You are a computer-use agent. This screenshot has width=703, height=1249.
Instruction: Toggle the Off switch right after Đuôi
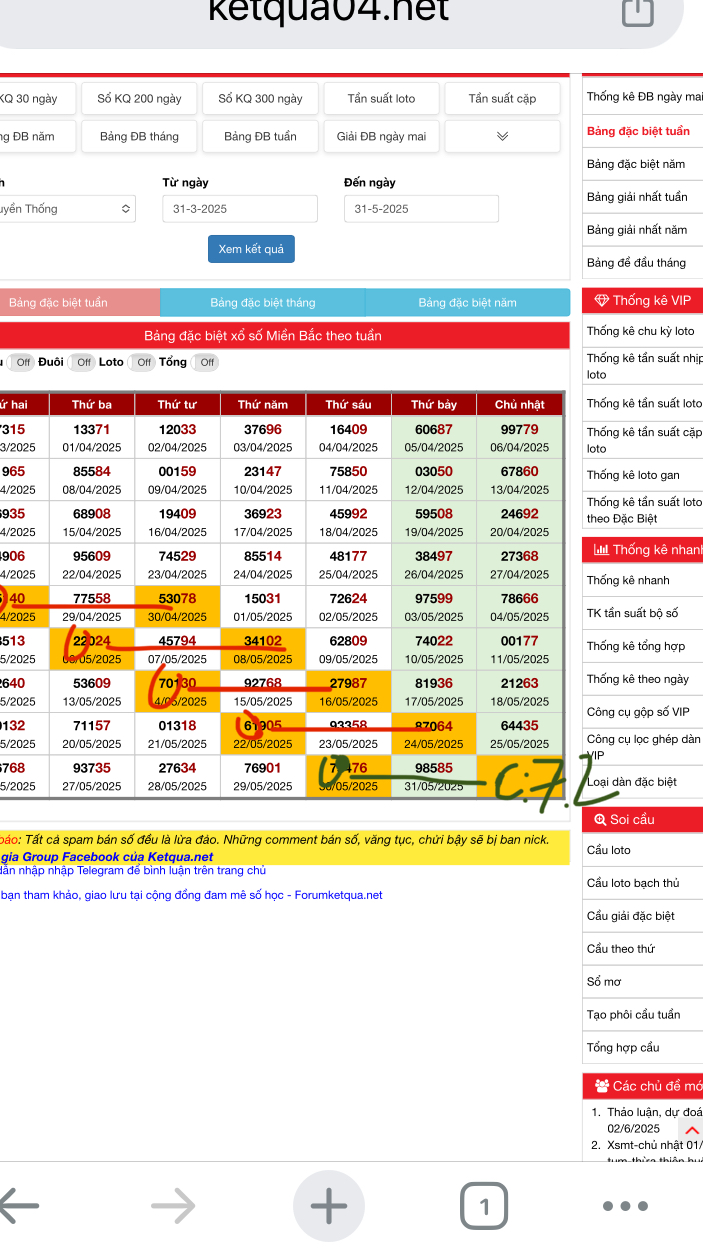(x=83, y=363)
